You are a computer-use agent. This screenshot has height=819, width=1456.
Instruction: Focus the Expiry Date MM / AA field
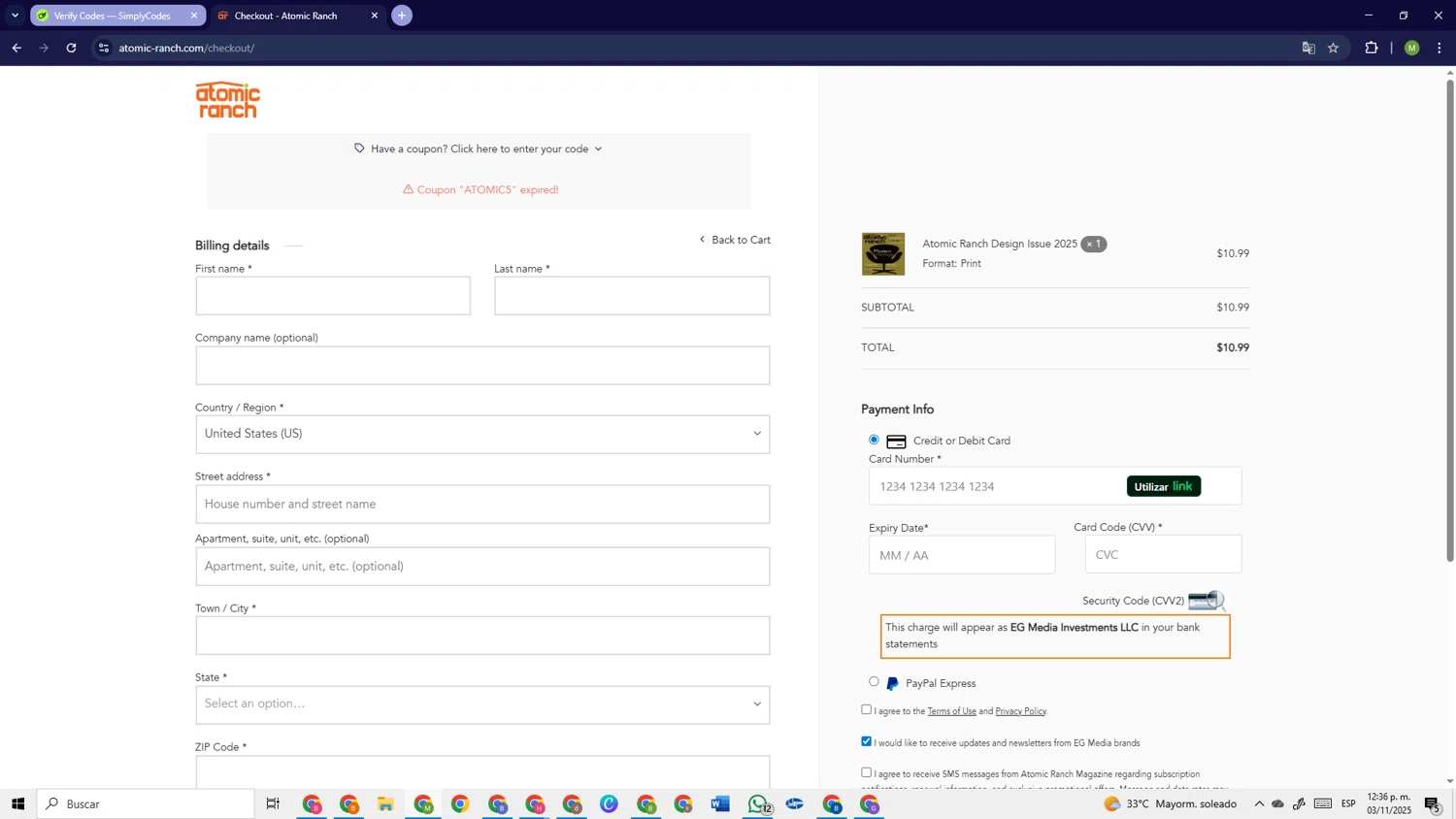tap(962, 555)
